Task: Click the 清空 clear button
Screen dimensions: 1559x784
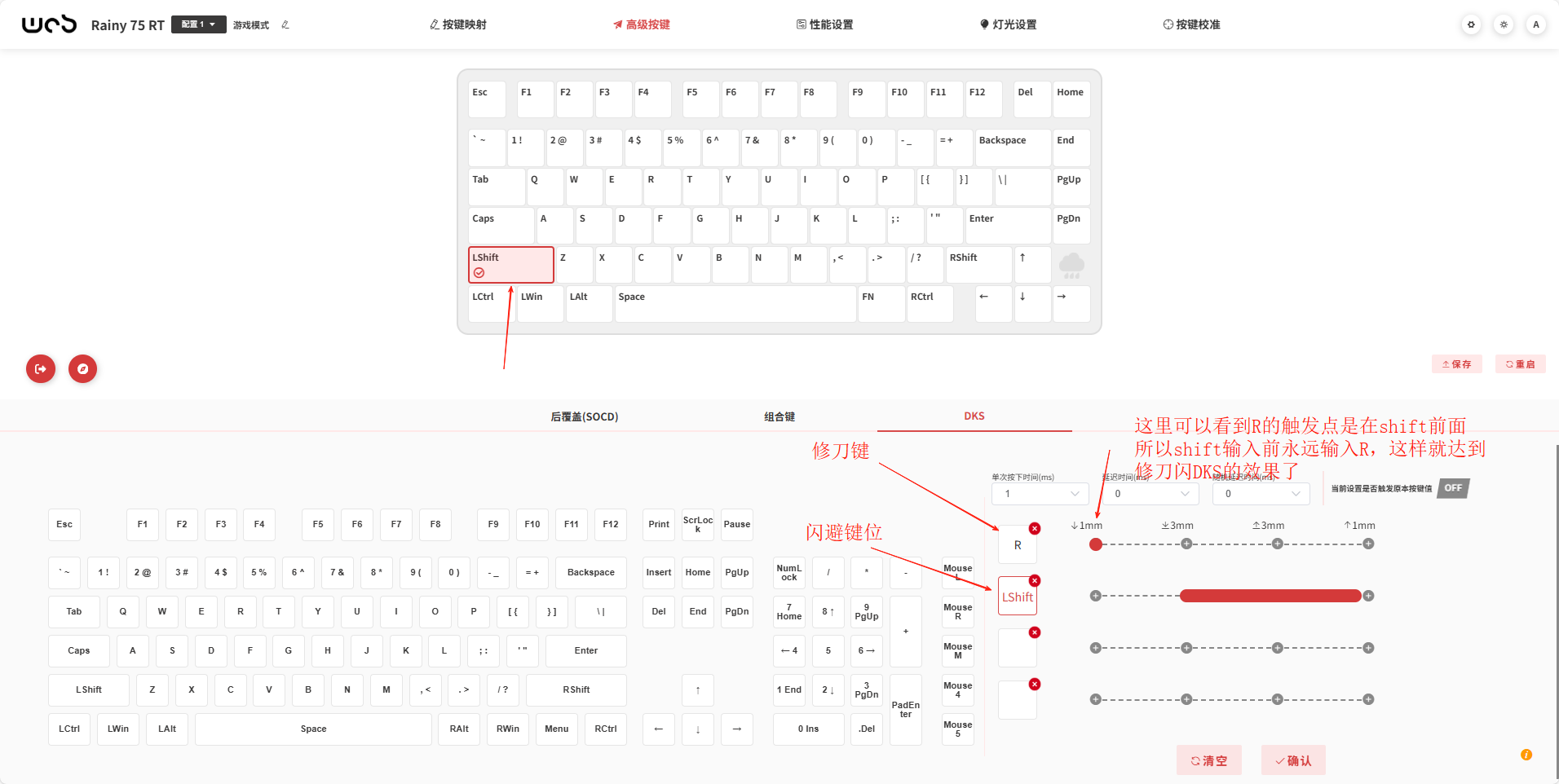Action: pyautogui.click(x=1209, y=760)
